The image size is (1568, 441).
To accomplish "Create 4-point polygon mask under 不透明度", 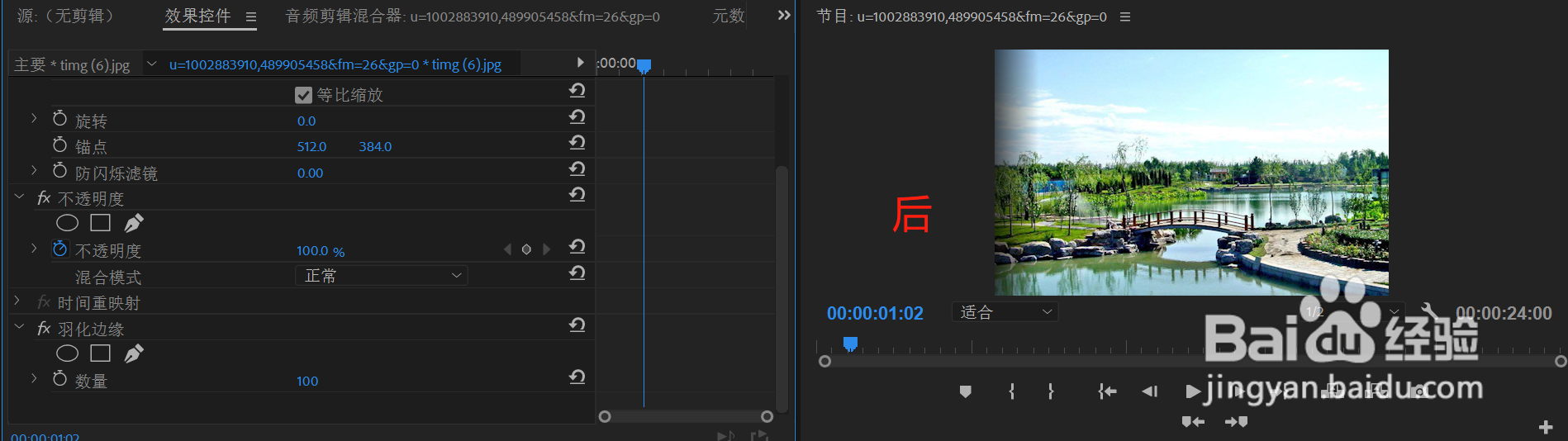I will (100, 223).
